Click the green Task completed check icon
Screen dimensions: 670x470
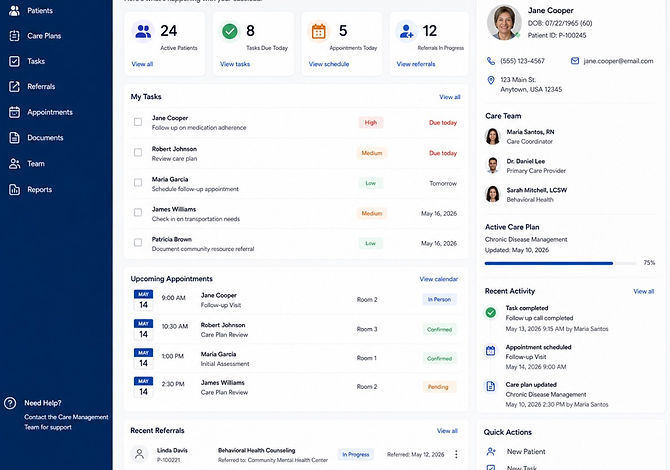coord(491,312)
